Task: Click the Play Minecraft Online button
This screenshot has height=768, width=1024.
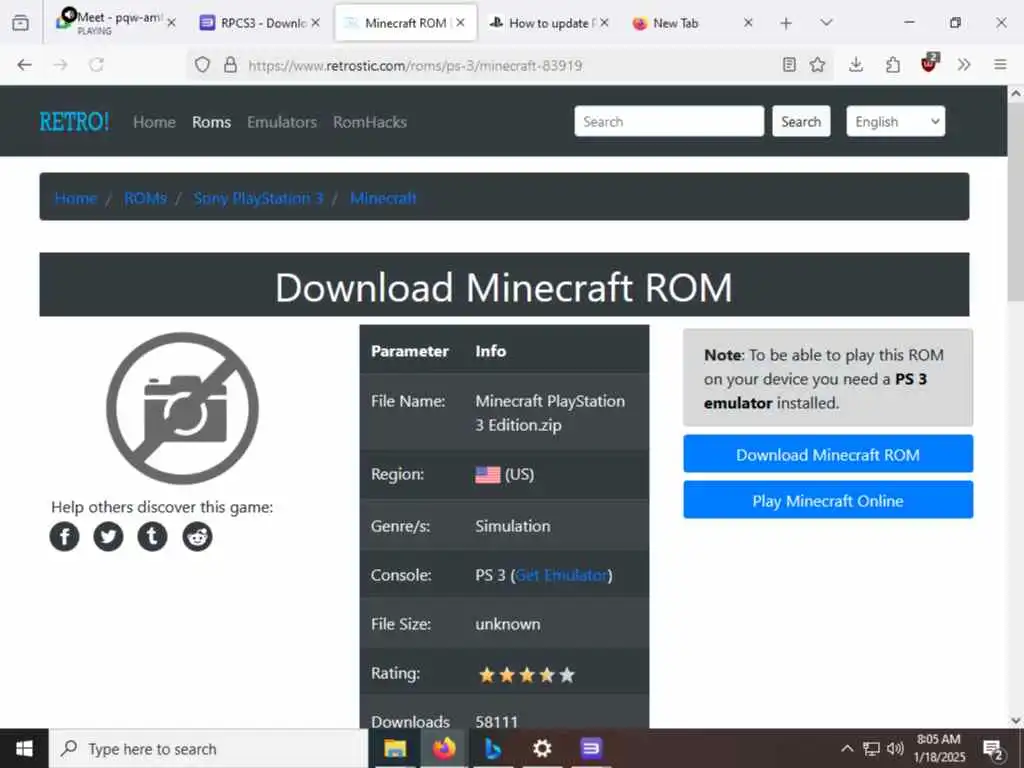Action: tap(828, 500)
